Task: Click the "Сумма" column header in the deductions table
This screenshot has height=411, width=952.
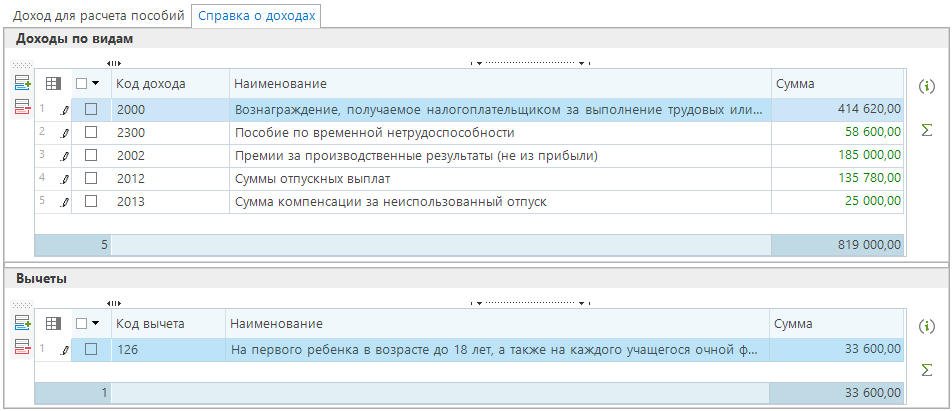Action: pos(795,324)
